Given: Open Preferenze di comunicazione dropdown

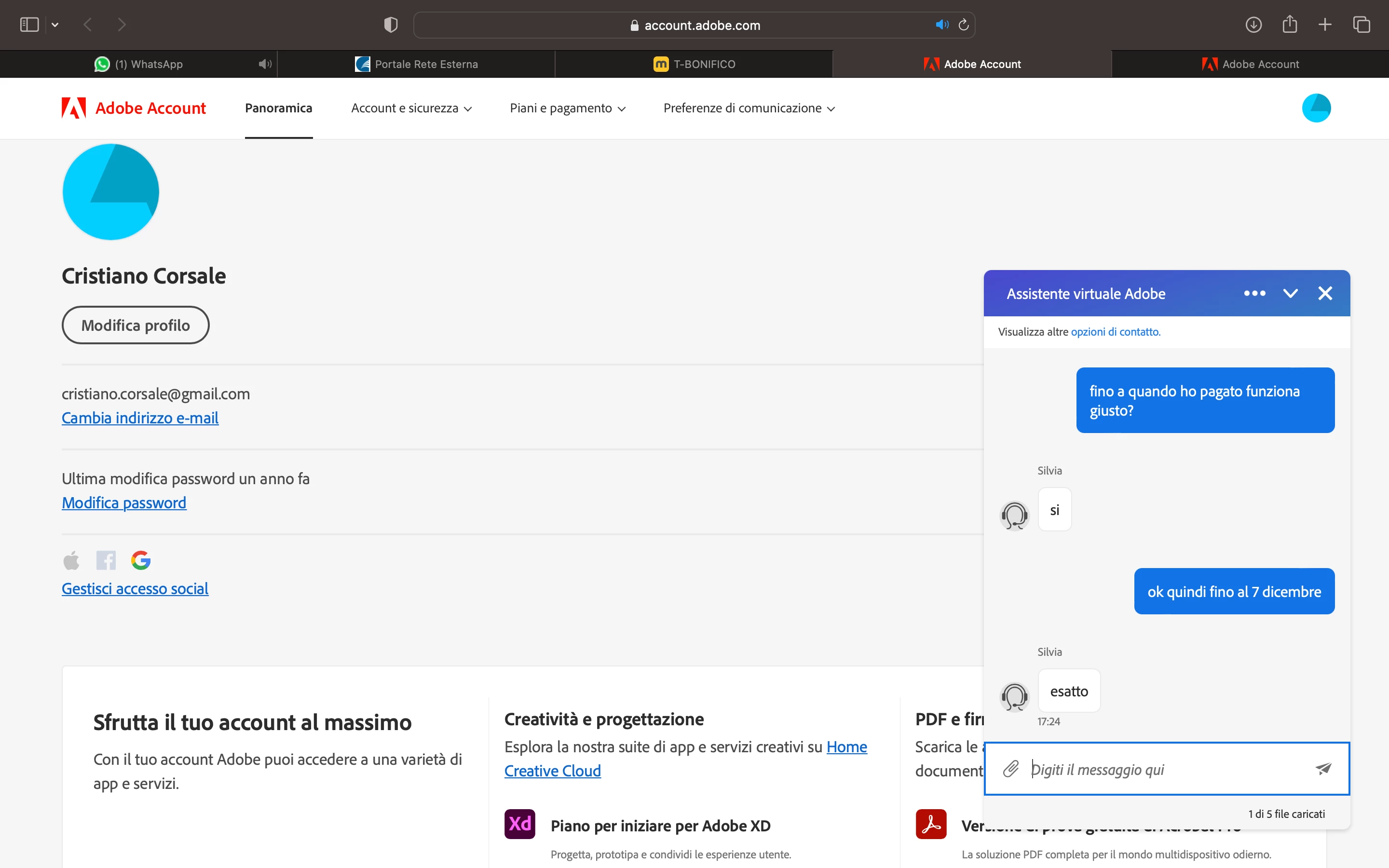Looking at the screenshot, I should coord(749,108).
